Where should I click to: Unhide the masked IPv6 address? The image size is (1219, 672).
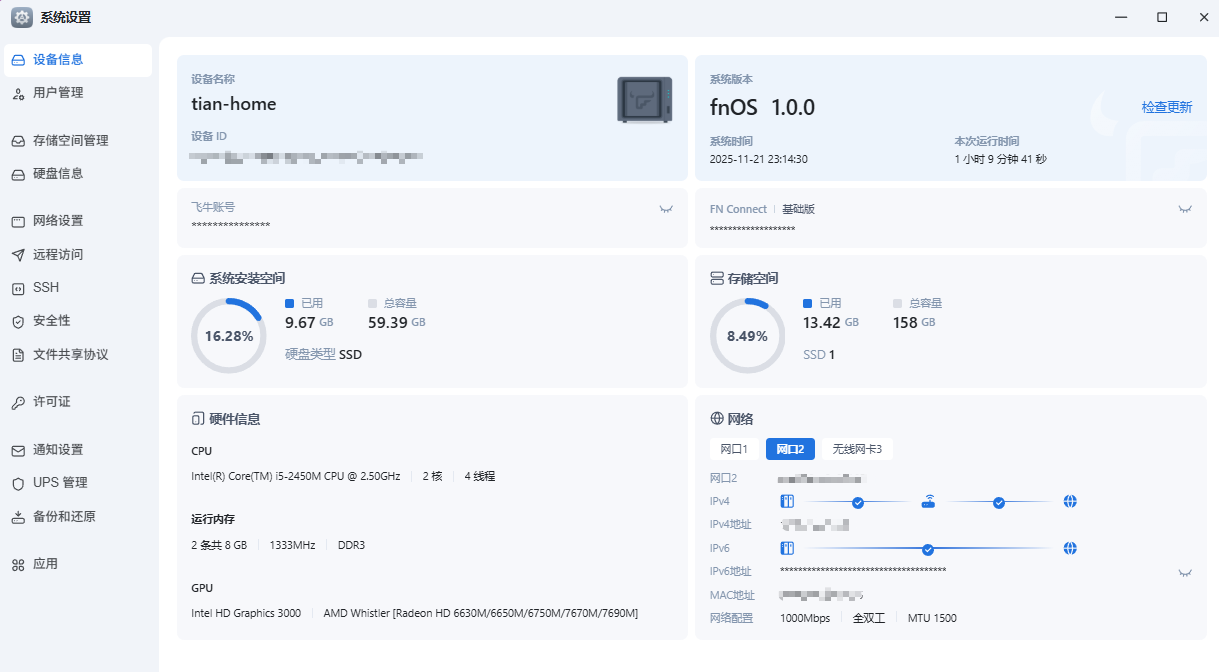coord(1185,573)
